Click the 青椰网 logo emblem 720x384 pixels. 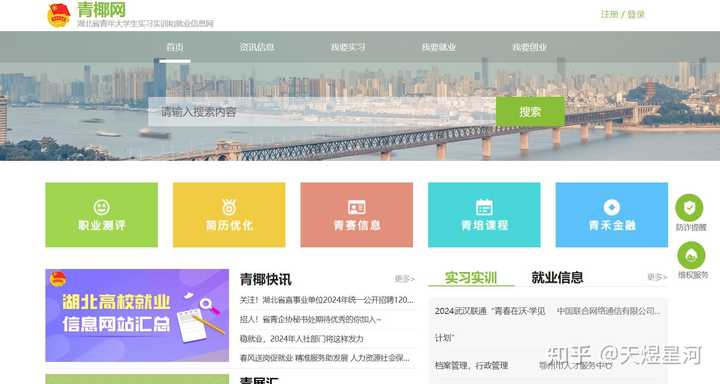(59, 15)
